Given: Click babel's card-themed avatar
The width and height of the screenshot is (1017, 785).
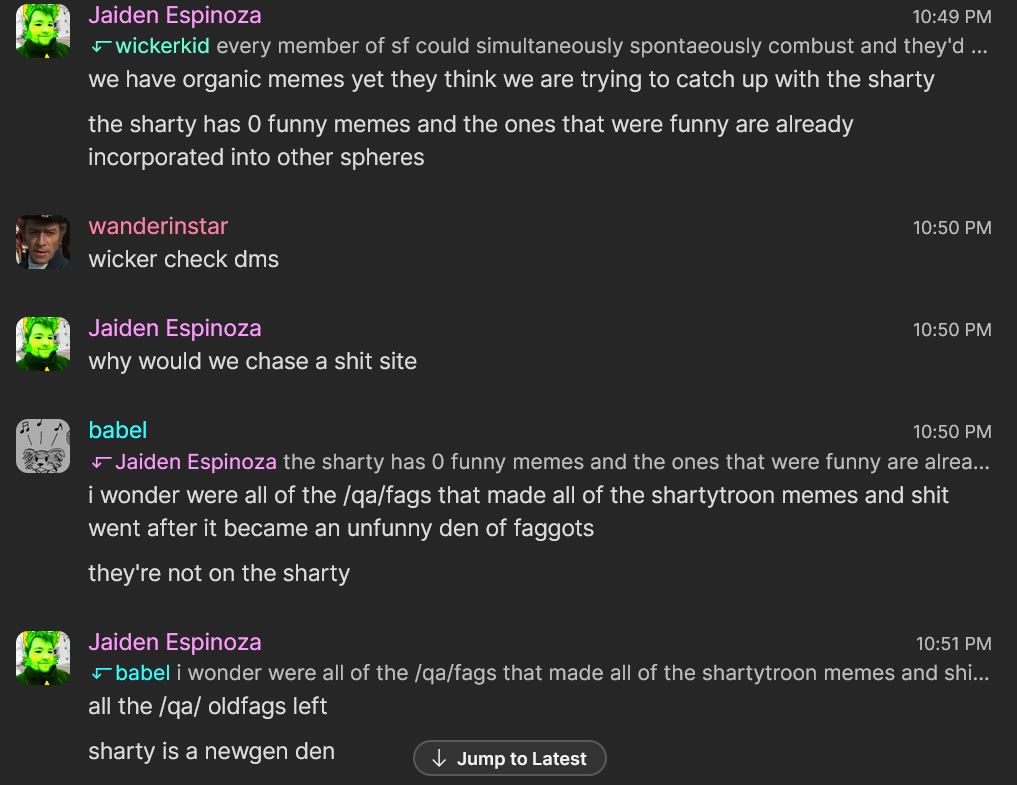Looking at the screenshot, I should pos(42,444).
